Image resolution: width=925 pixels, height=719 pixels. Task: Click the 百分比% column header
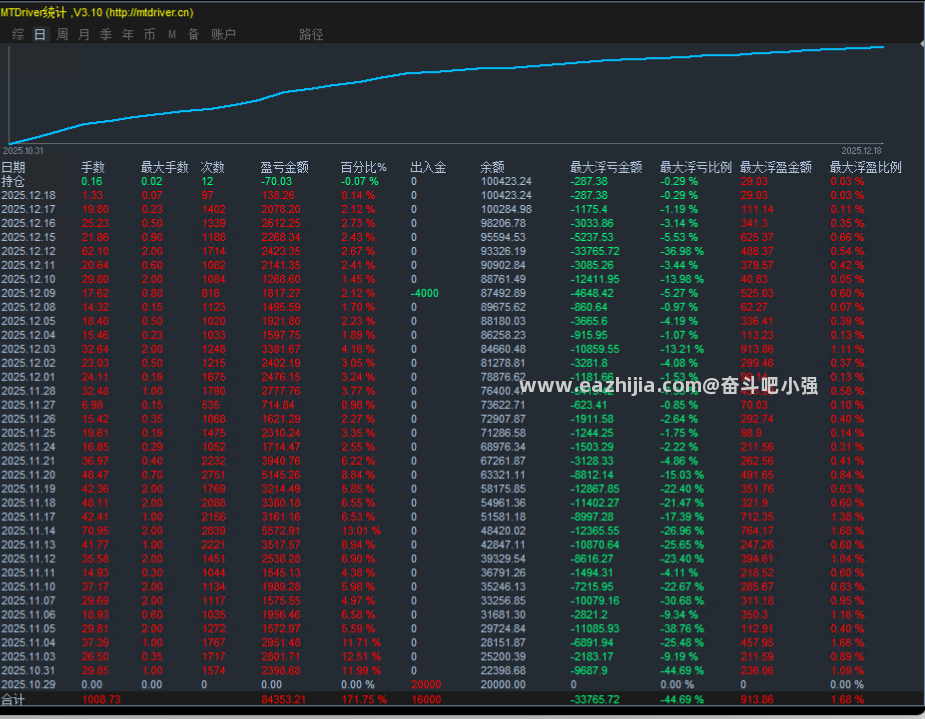pyautogui.click(x=363, y=168)
